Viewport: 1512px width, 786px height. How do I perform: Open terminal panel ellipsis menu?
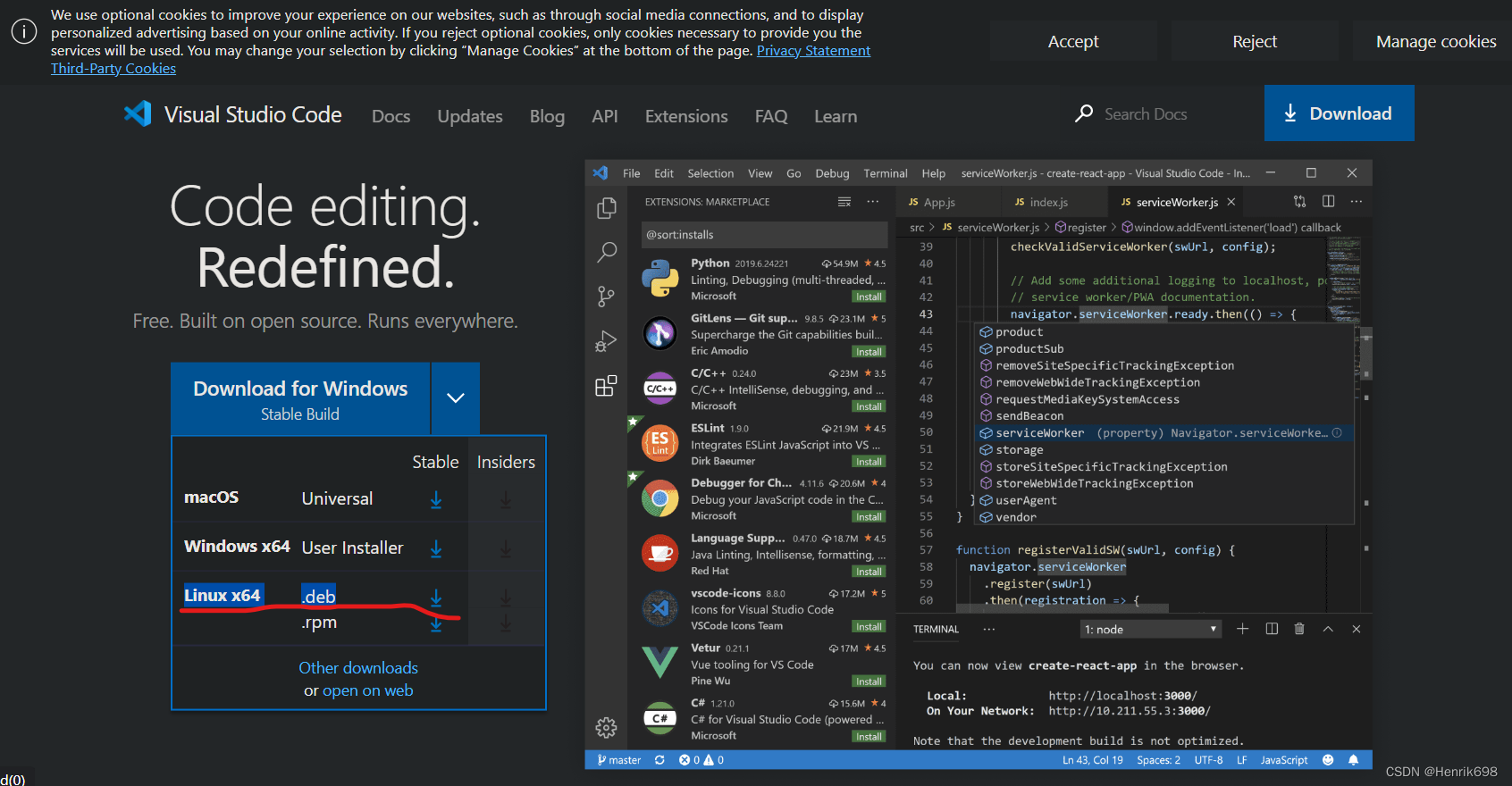(x=989, y=629)
